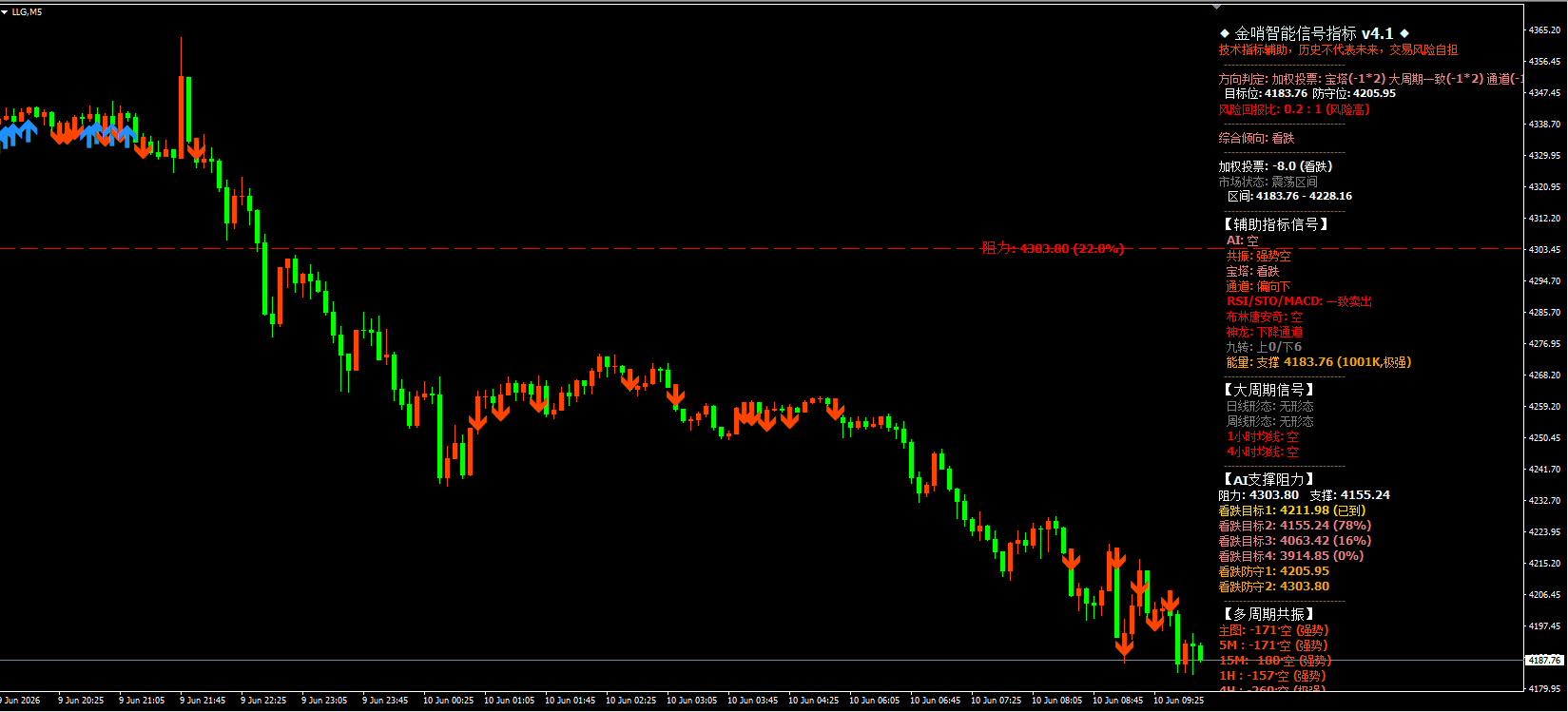Click the white 阻力: 4303.80 value in the panel
The height and width of the screenshot is (712, 1568).
click(1259, 495)
